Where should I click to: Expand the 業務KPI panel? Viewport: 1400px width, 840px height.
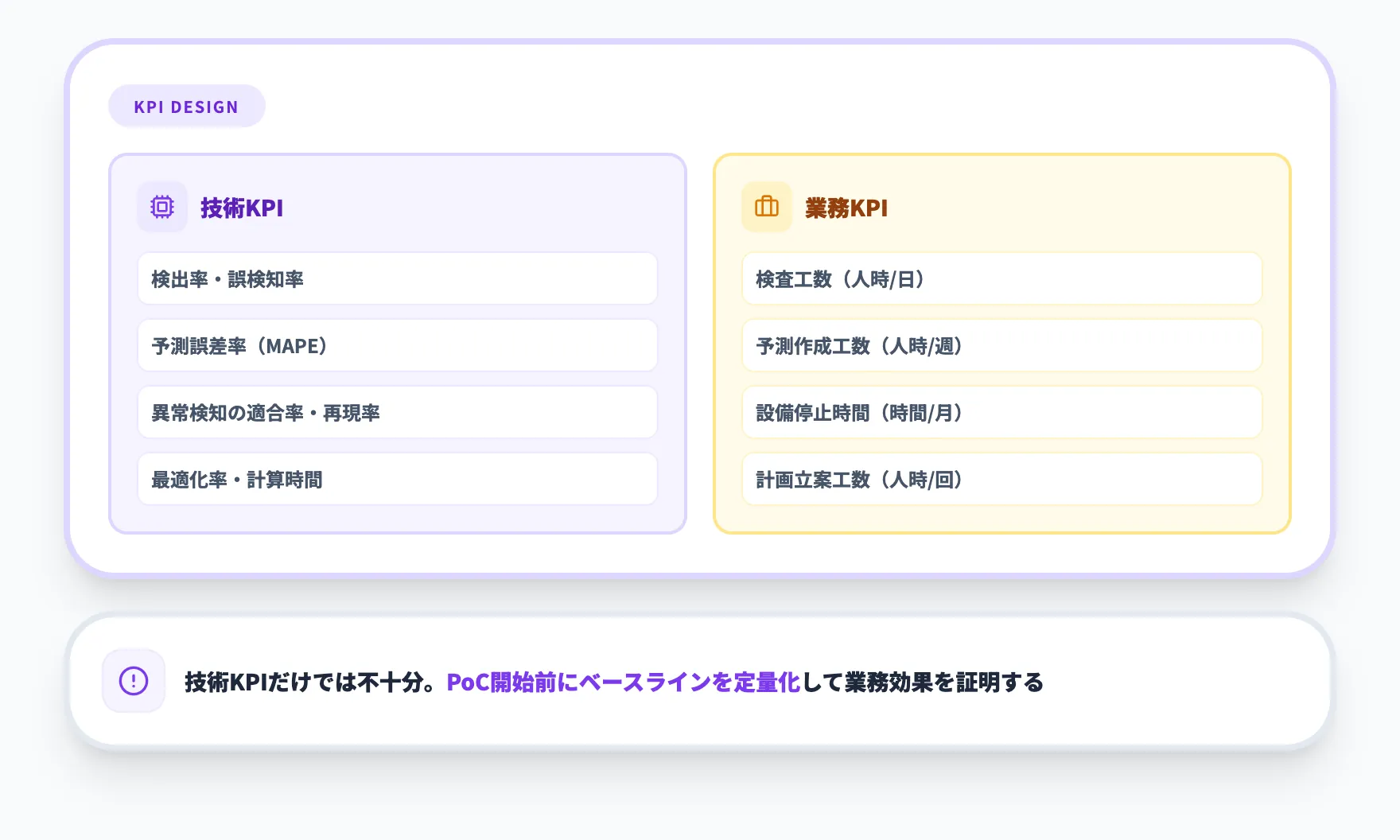(x=1001, y=340)
